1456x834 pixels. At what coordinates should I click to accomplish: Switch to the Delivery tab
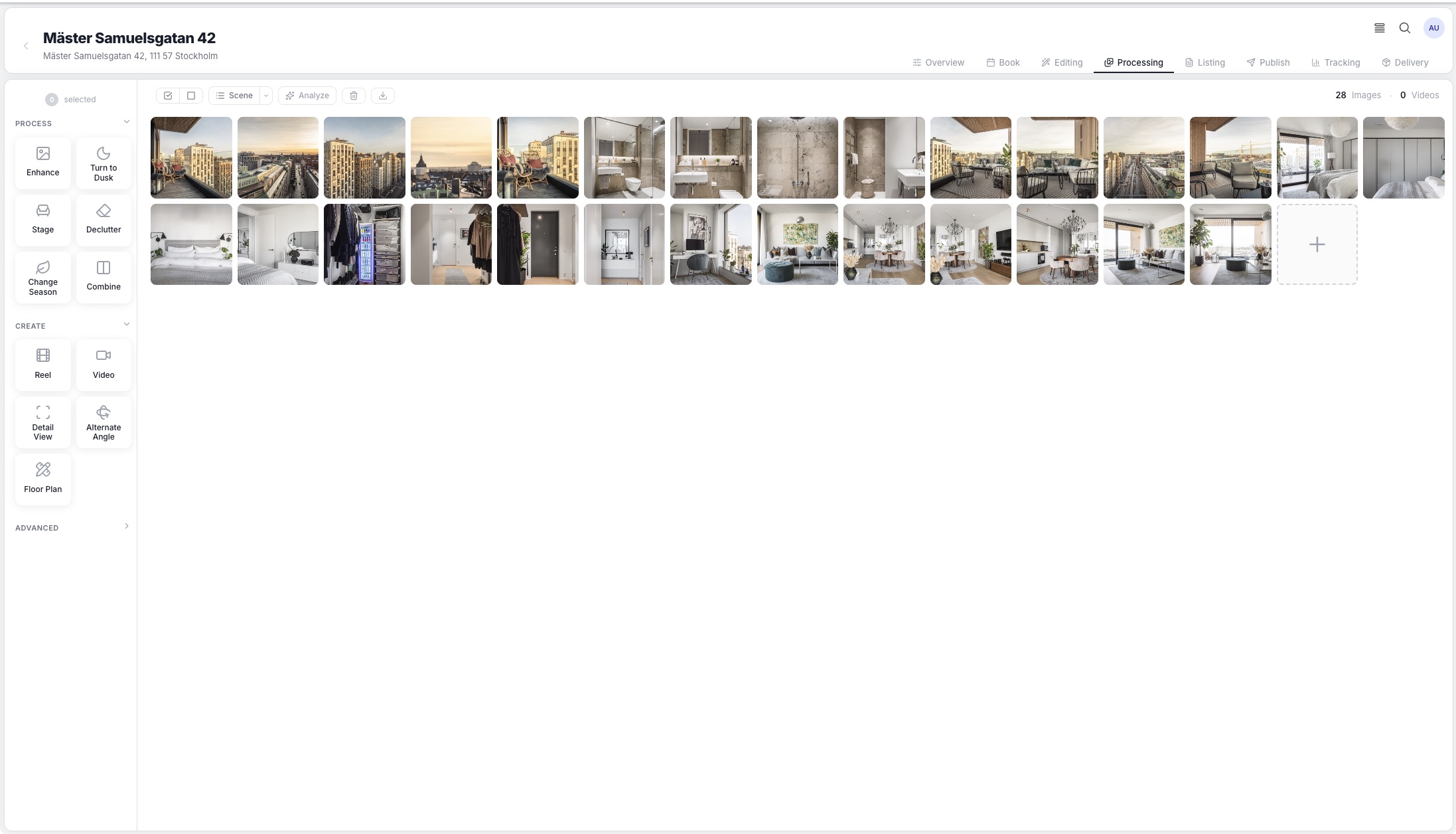click(1405, 62)
